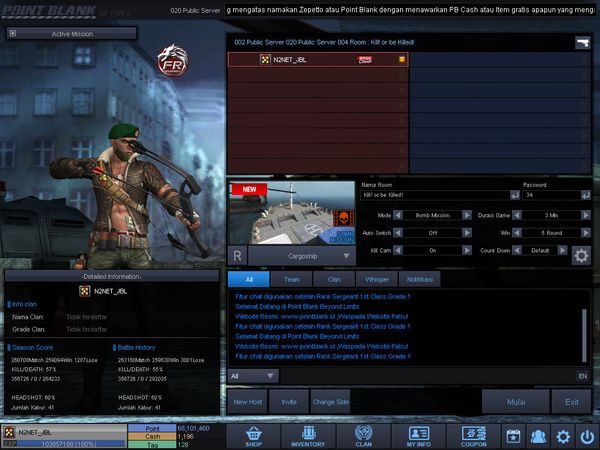Open advanced room settings gear beside Count Down
This screenshot has height=450, width=600.
click(x=581, y=255)
